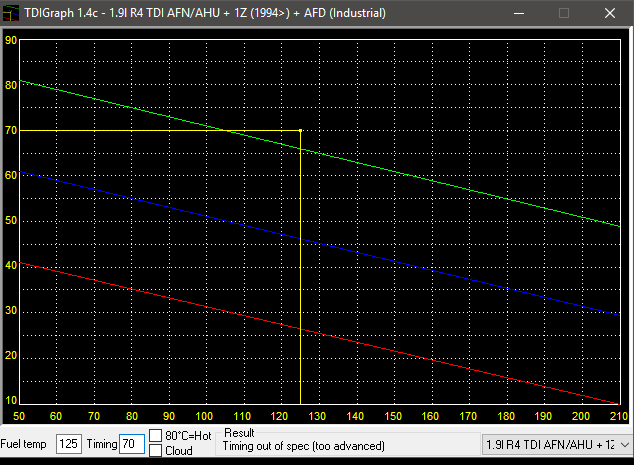The width and height of the screenshot is (634, 465).
Task: Minimize the TDIGraph window
Action: point(517,15)
